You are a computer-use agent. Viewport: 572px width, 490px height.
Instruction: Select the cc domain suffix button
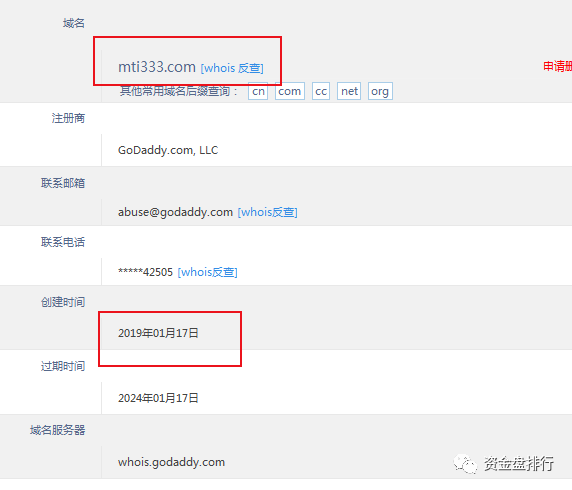click(321, 91)
